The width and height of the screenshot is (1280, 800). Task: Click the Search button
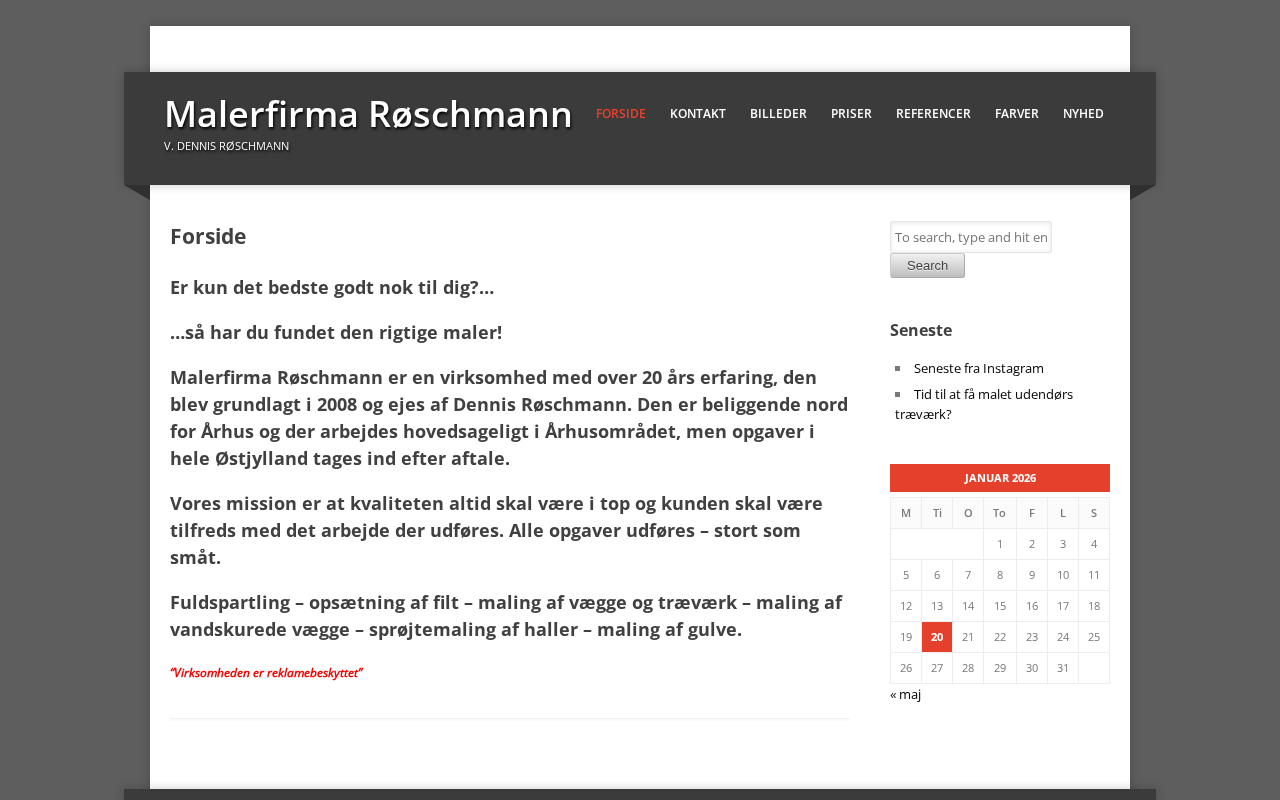click(x=927, y=266)
